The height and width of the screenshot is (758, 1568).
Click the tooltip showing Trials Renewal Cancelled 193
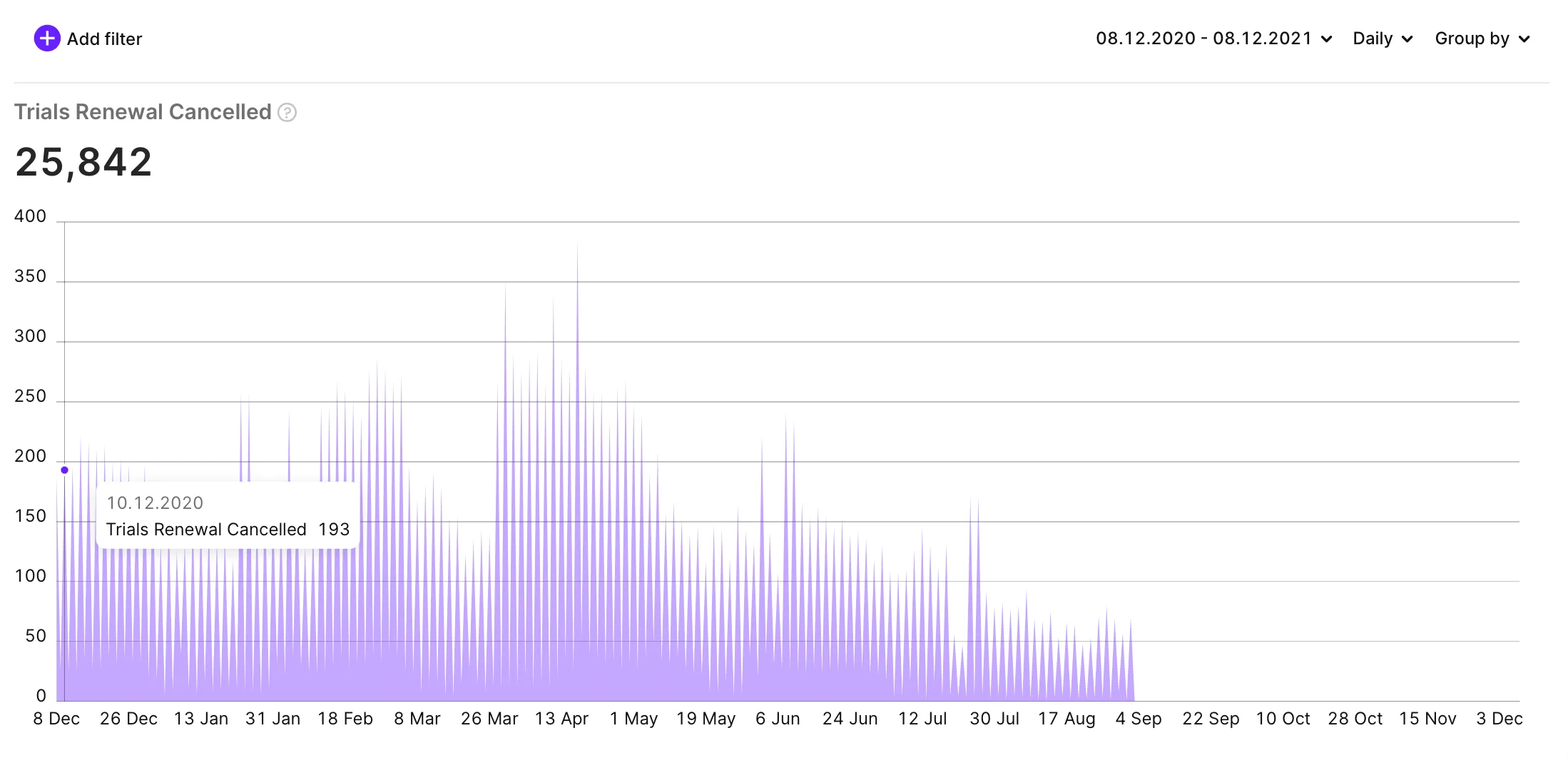click(228, 516)
